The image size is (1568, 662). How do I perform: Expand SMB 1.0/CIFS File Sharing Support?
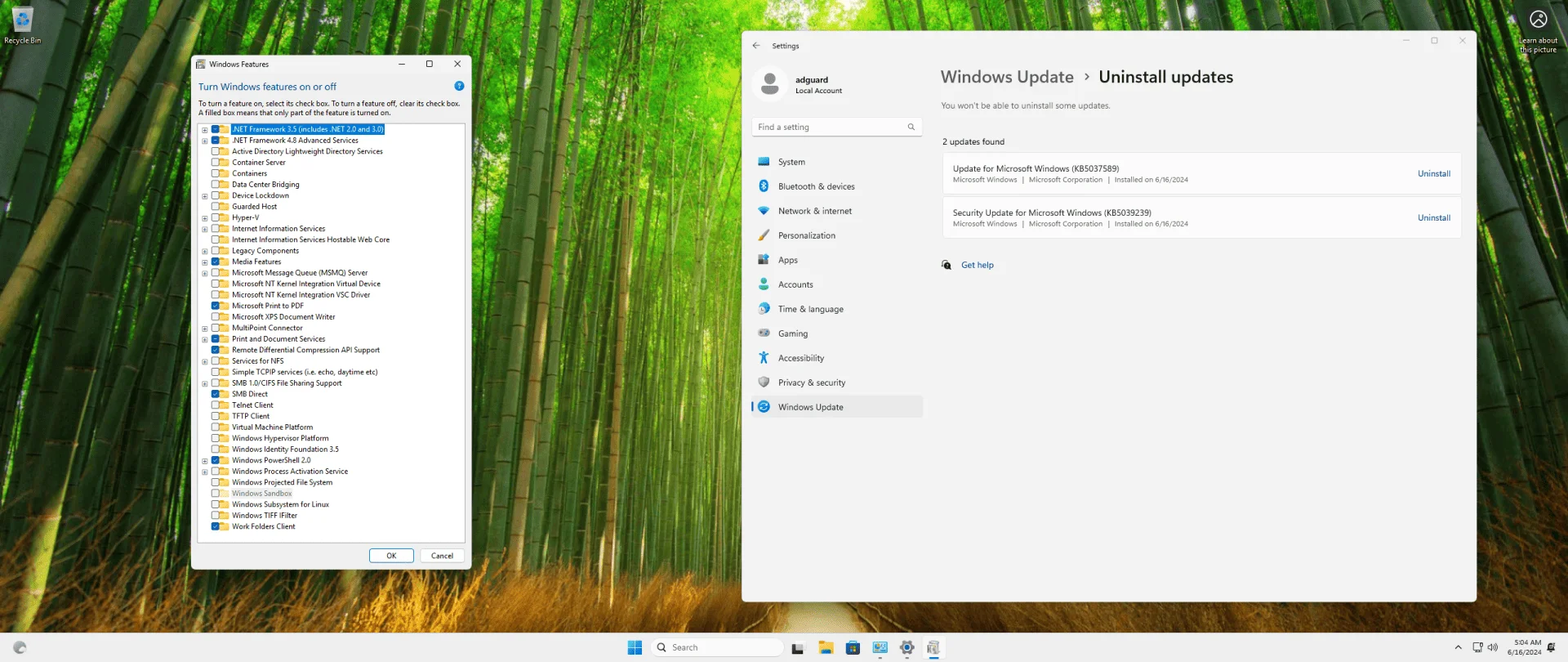pos(204,383)
